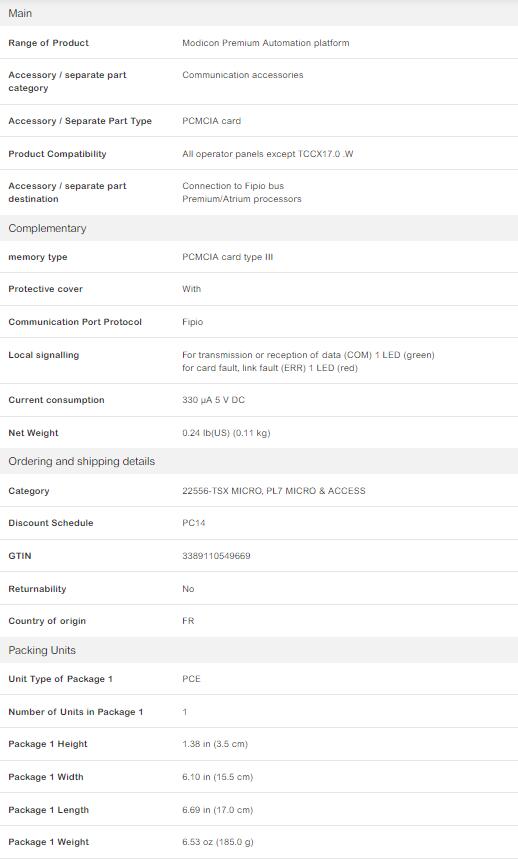
Task: Click the Packing Units section header
Action: click(x=259, y=650)
